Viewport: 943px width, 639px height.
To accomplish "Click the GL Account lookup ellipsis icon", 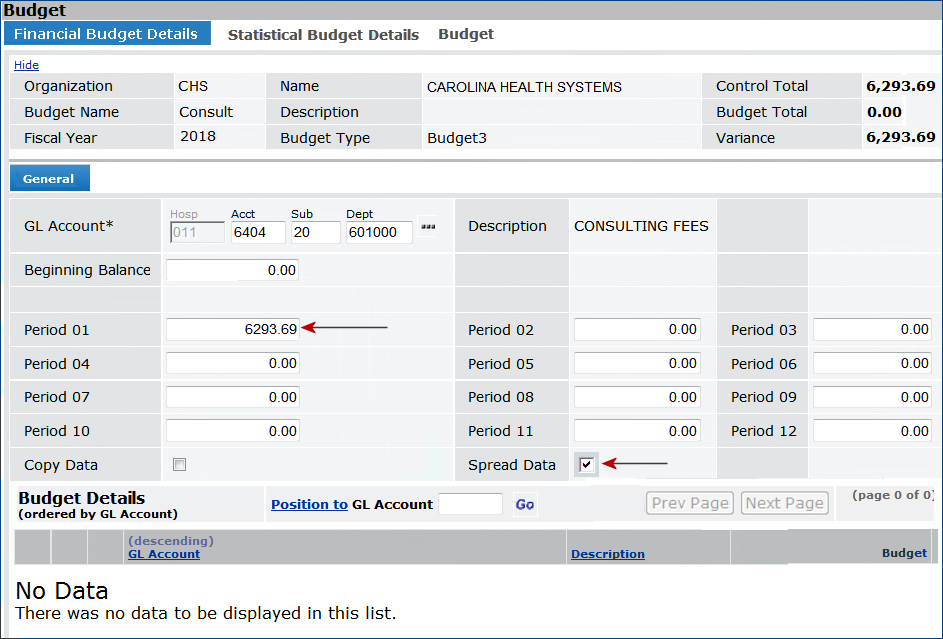I will pyautogui.click(x=428, y=227).
